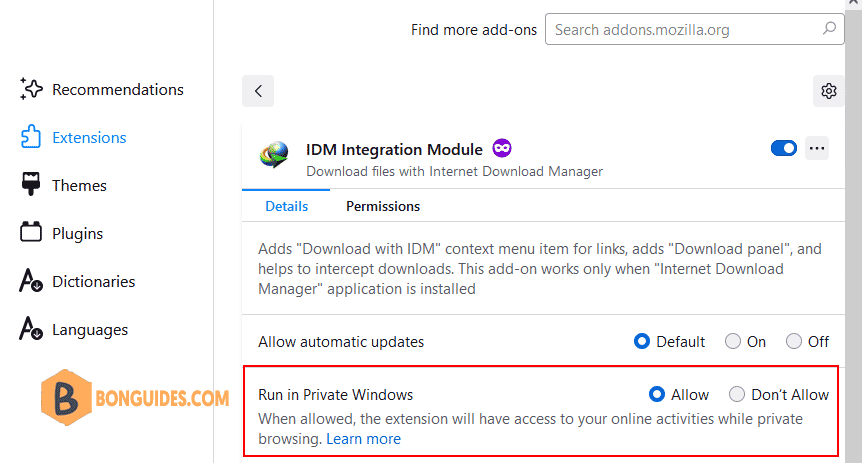Click the Run in Private Windows label
The image size is (862, 463).
pos(335,395)
